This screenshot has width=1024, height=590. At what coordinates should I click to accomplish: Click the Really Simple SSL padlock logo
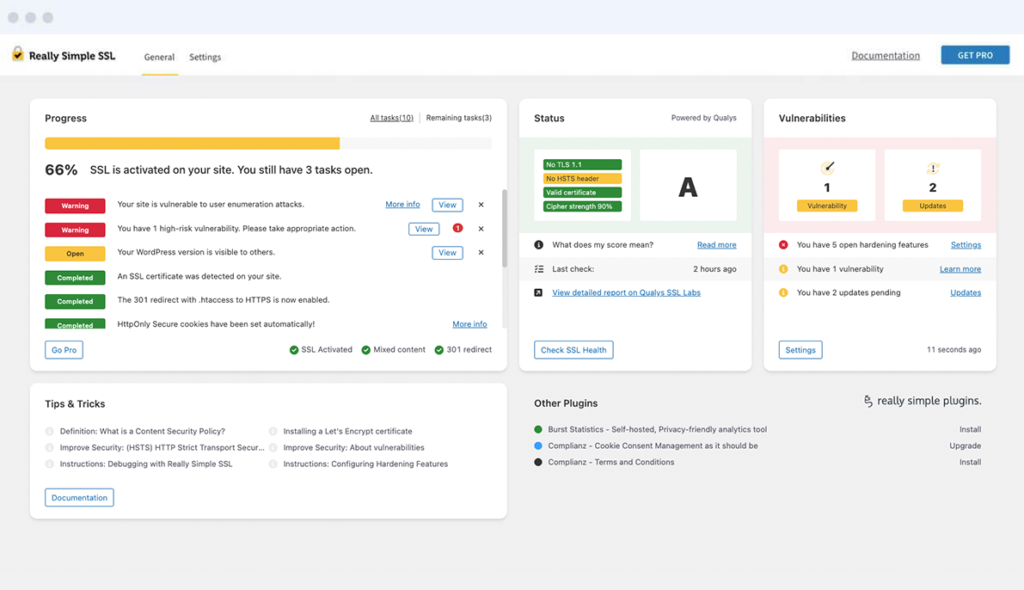(x=17, y=55)
